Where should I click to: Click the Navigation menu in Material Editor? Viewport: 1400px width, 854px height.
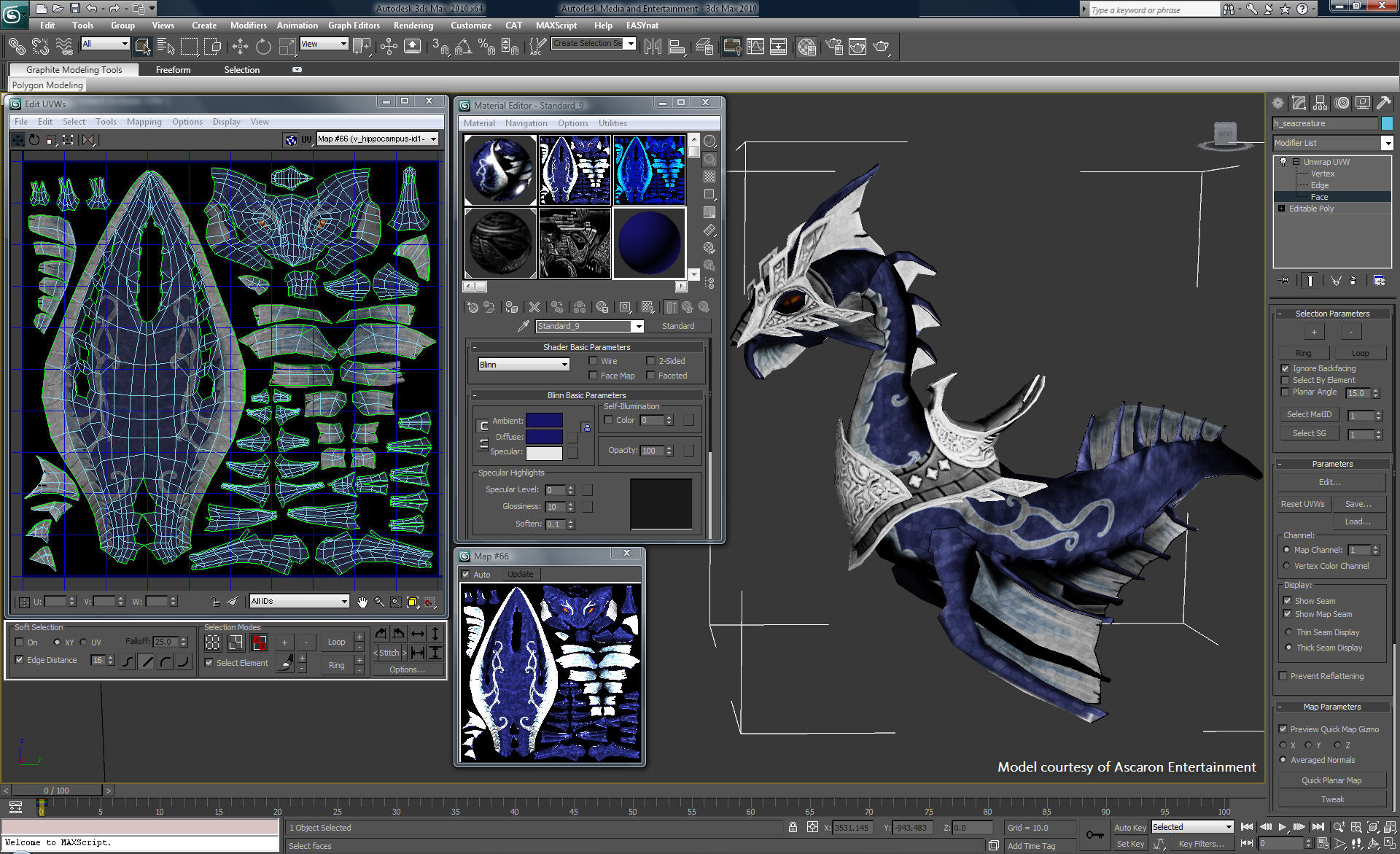point(523,122)
